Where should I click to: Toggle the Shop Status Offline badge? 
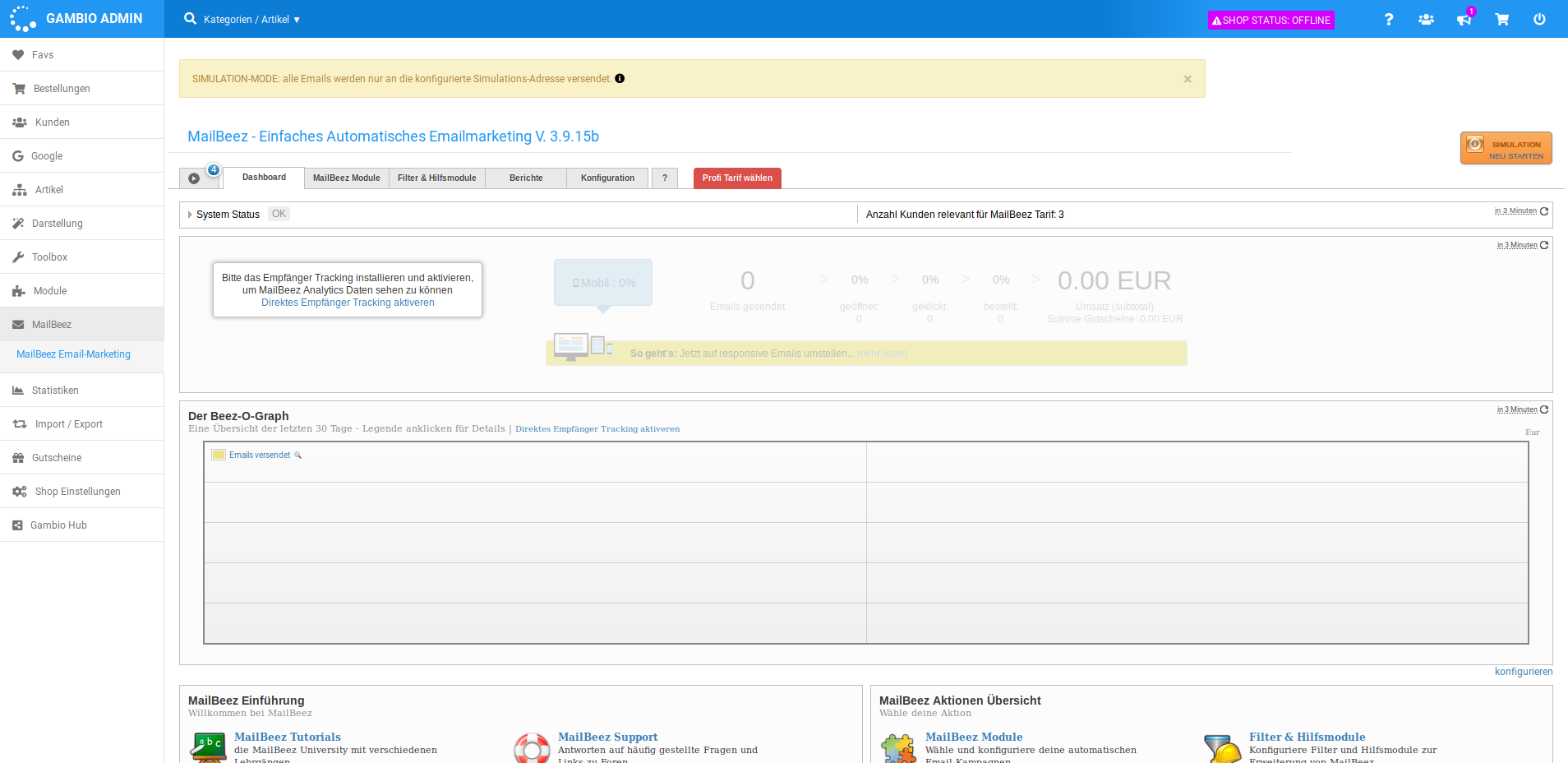(x=1271, y=20)
